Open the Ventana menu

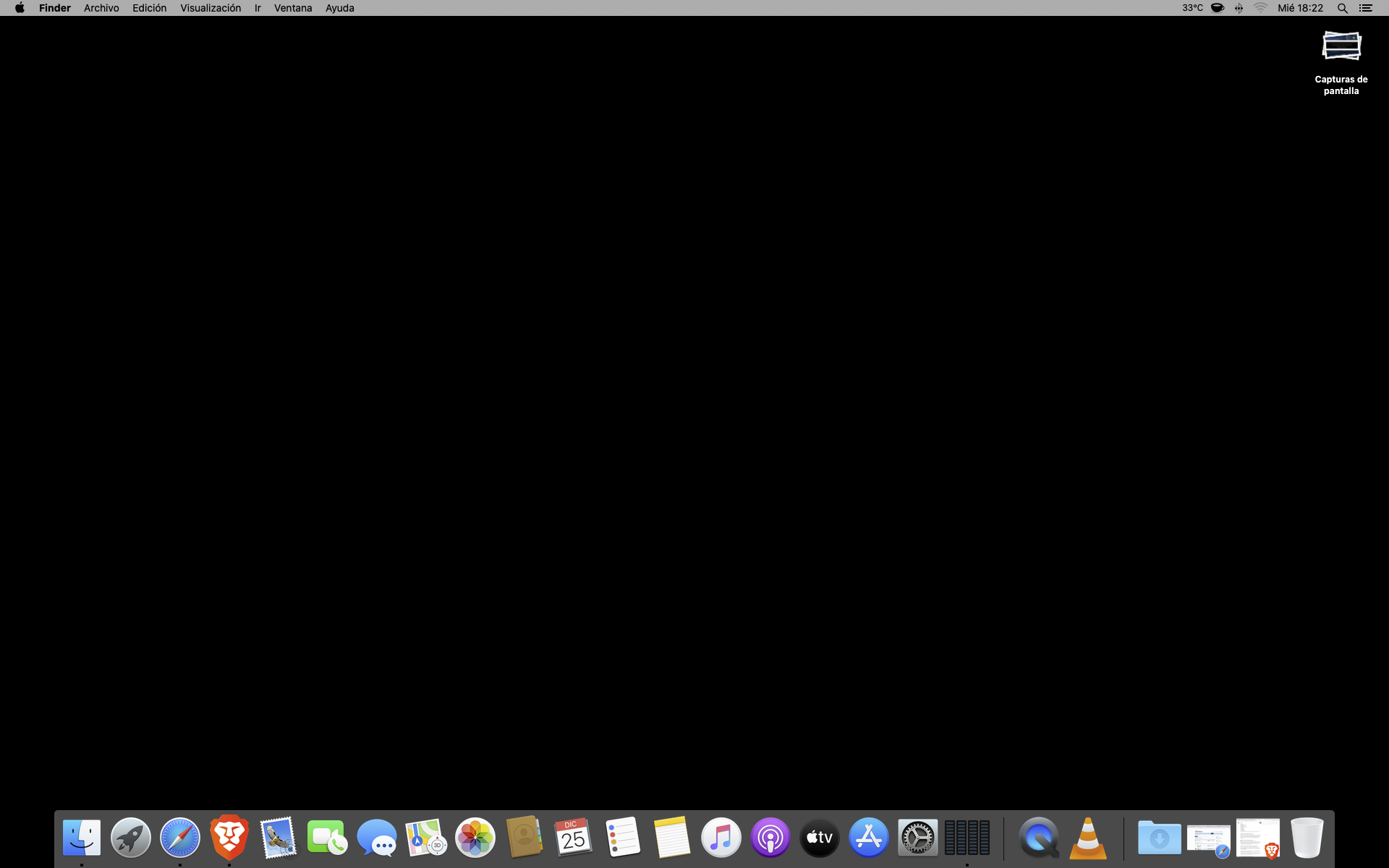pyautogui.click(x=293, y=8)
